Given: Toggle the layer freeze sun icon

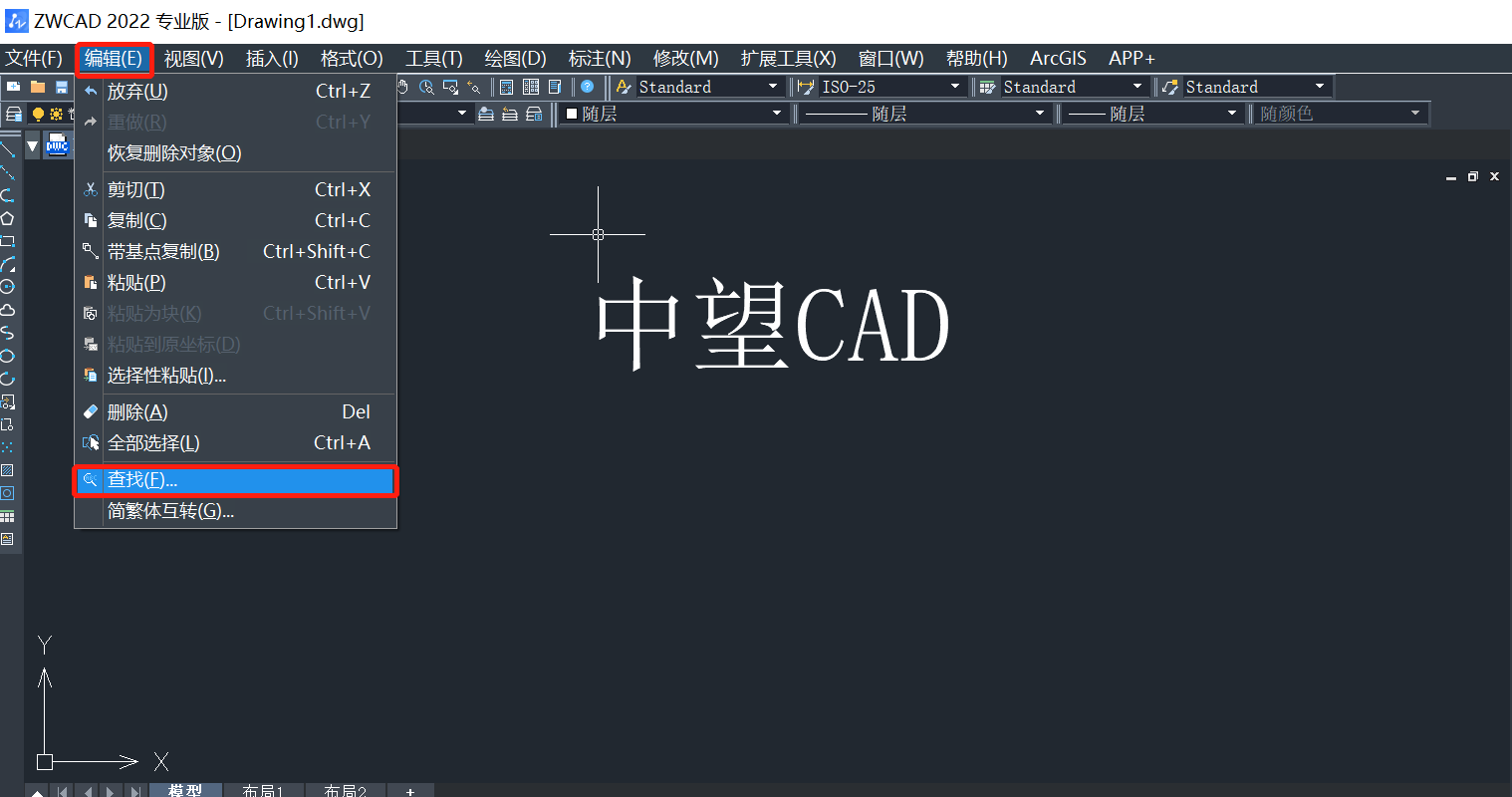Looking at the screenshot, I should [56, 114].
